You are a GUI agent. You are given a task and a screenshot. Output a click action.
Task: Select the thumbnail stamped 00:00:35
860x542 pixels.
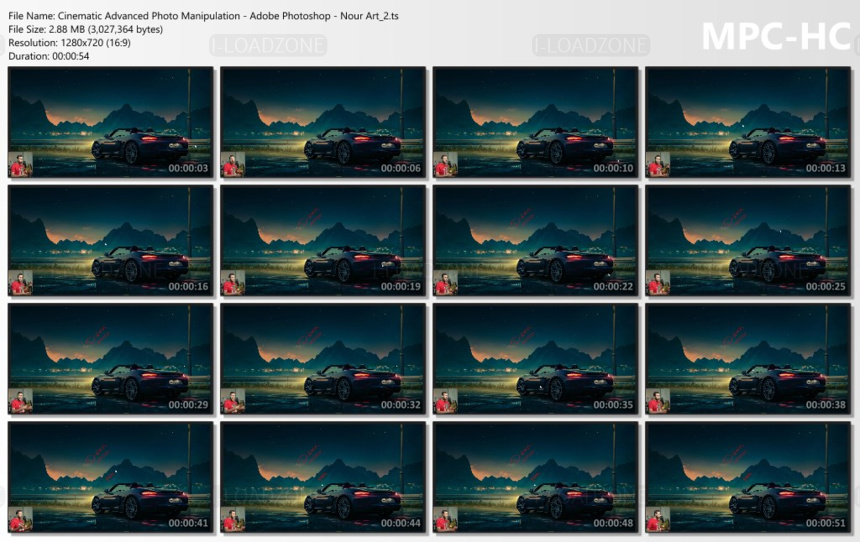(535, 359)
